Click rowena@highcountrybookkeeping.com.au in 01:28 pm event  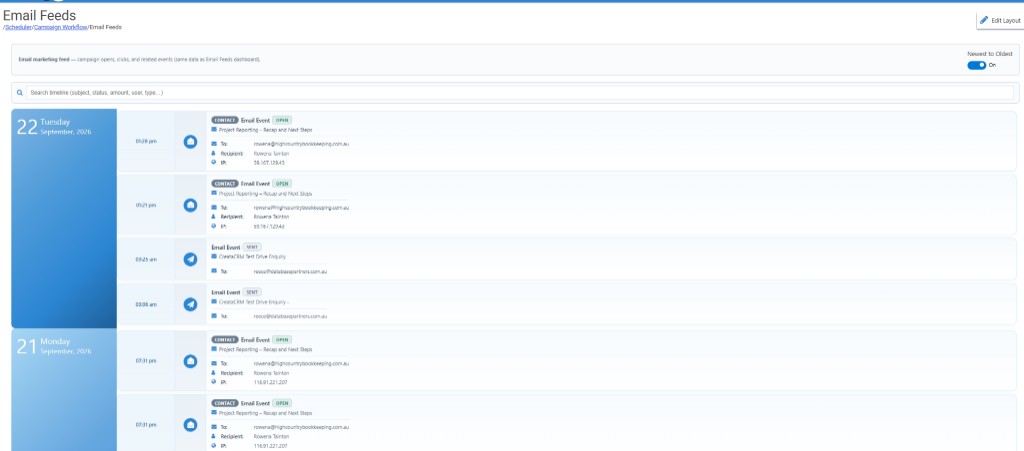[301, 144]
